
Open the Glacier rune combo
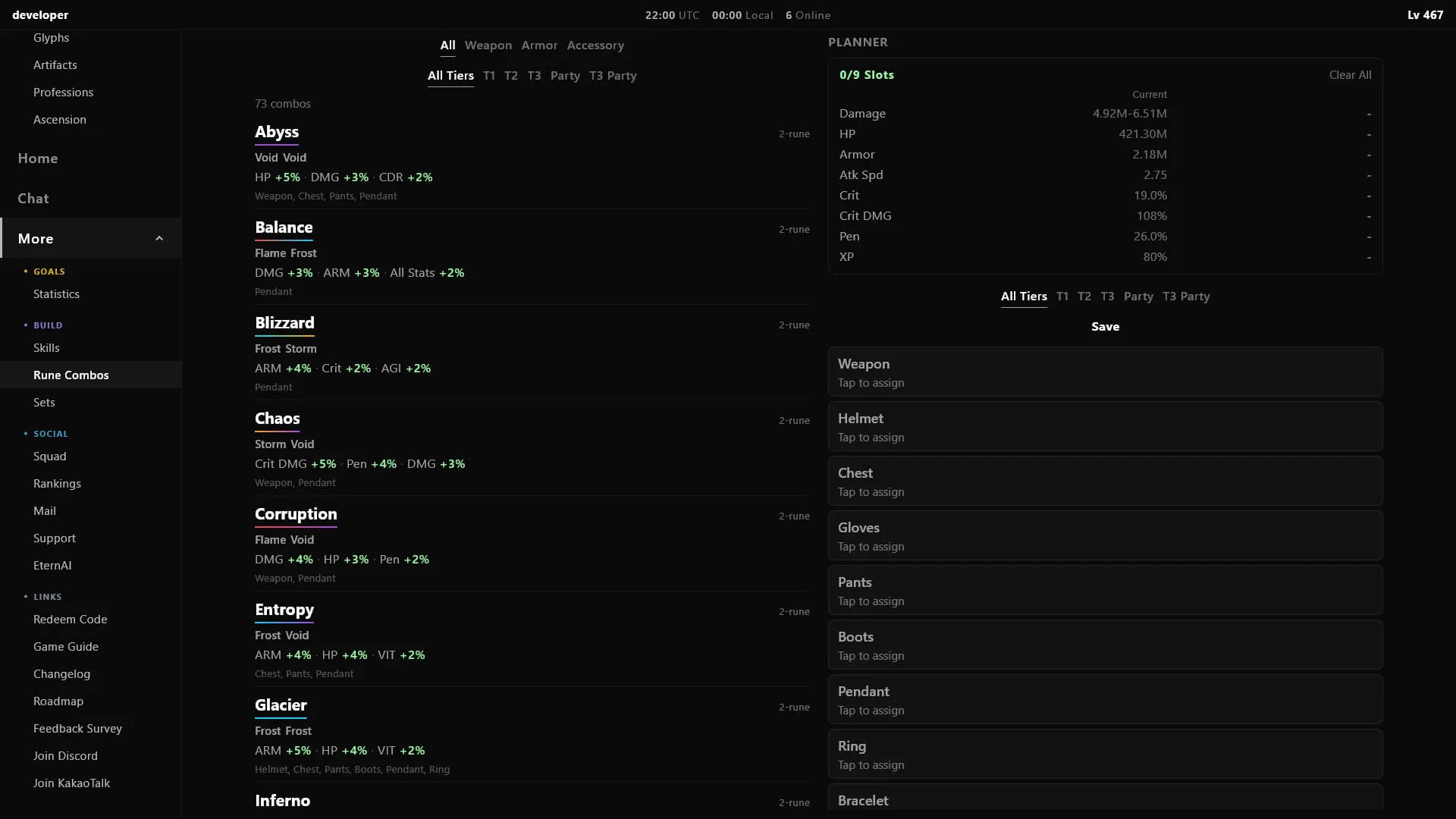281,705
